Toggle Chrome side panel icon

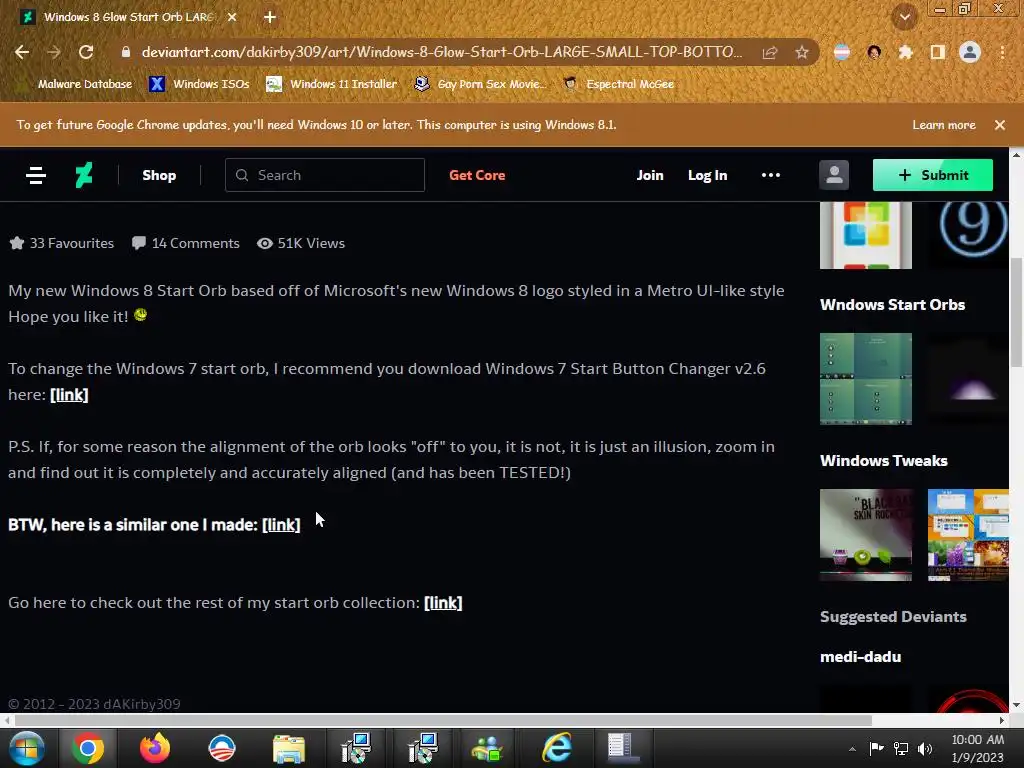(937, 52)
